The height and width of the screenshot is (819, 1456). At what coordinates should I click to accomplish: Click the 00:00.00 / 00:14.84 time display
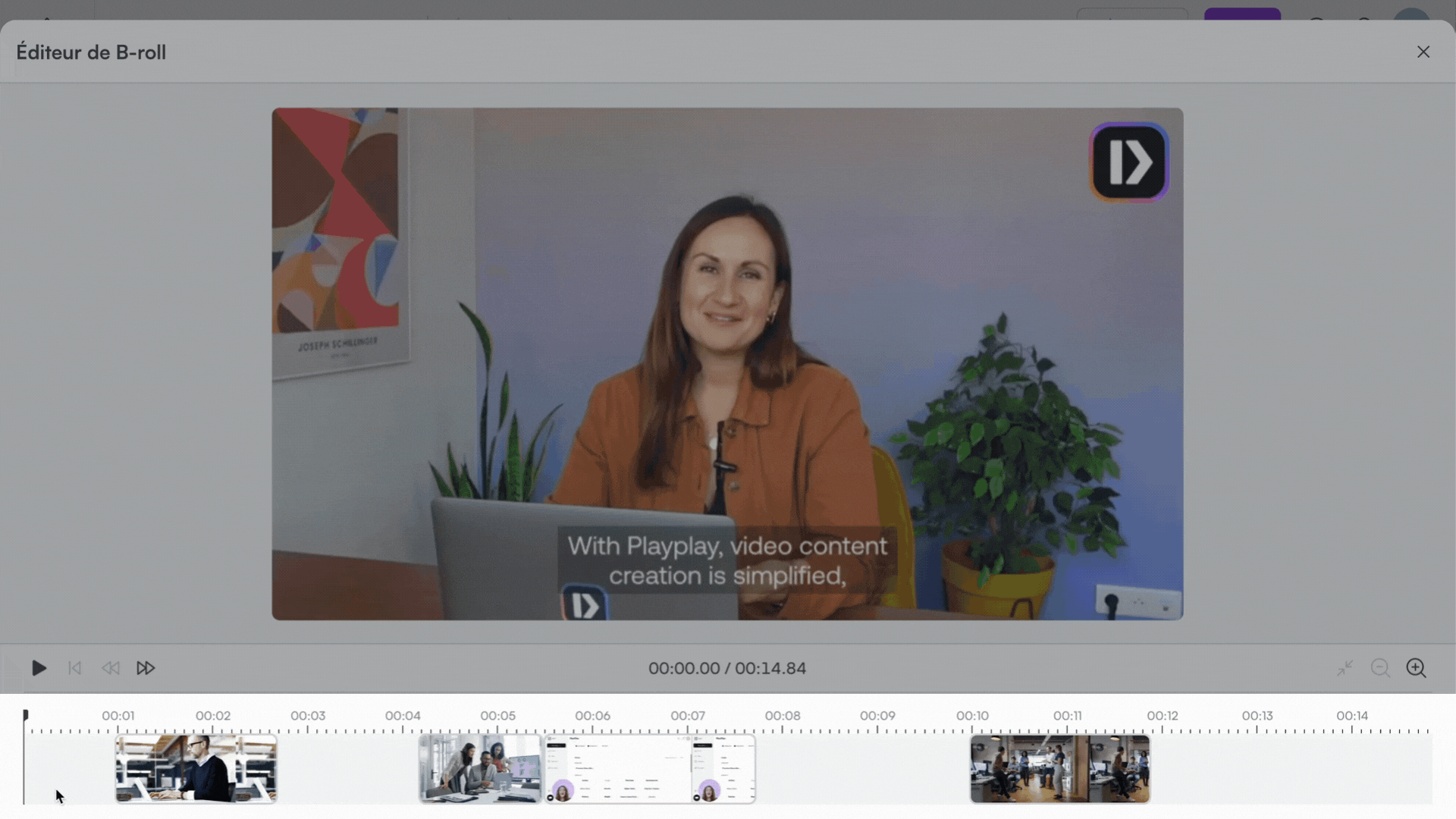(727, 668)
